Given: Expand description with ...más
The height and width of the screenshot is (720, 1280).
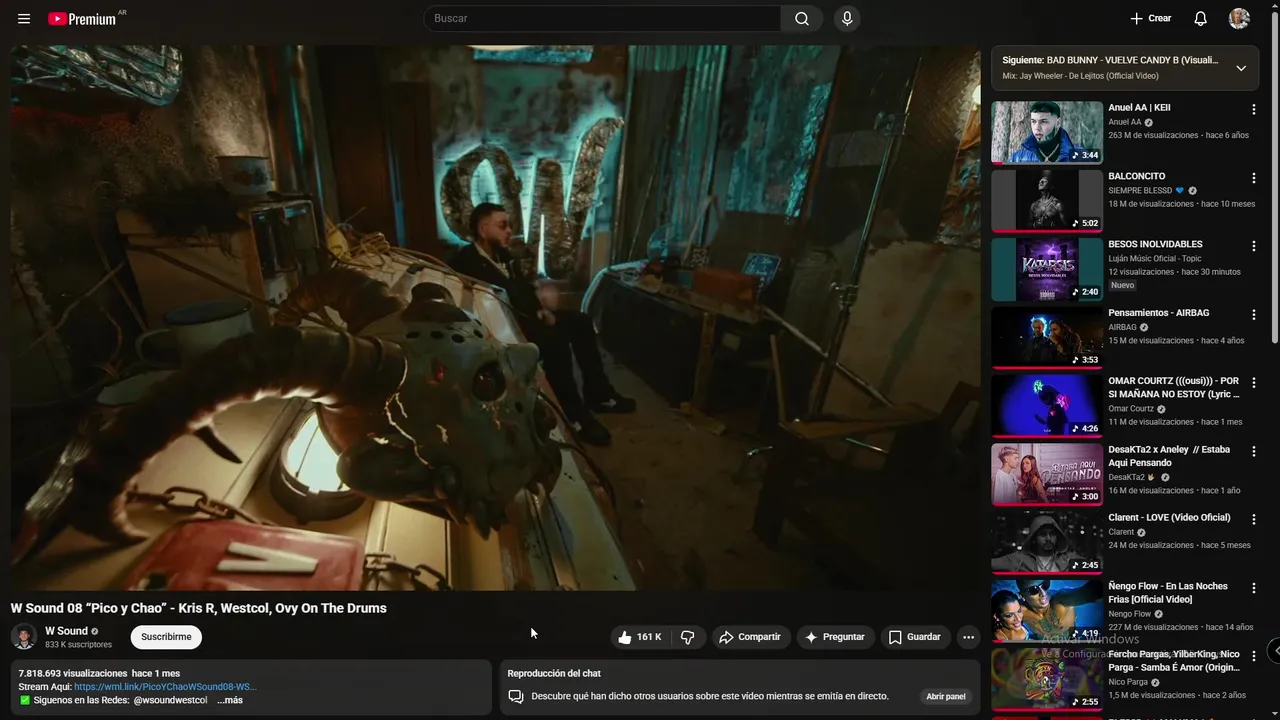Looking at the screenshot, I should pyautogui.click(x=230, y=700).
